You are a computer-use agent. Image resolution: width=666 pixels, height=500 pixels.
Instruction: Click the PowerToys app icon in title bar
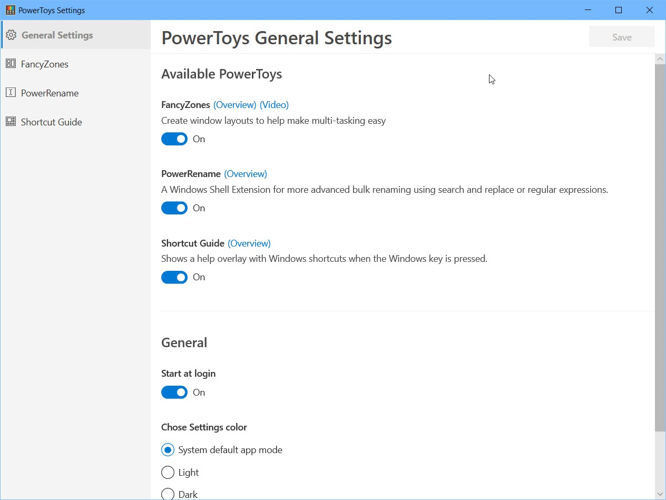pyautogui.click(x=10, y=10)
